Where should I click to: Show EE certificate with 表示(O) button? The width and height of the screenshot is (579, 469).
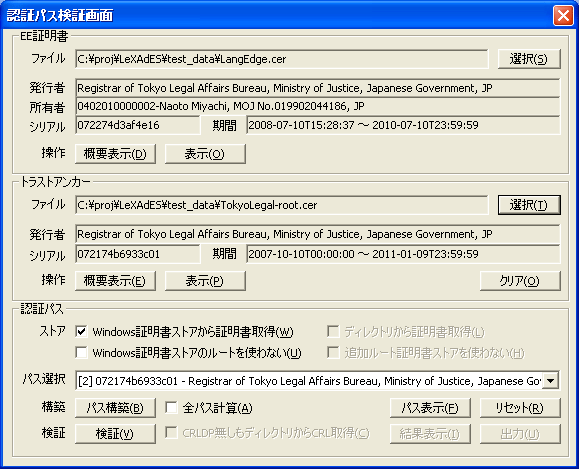pos(205,154)
